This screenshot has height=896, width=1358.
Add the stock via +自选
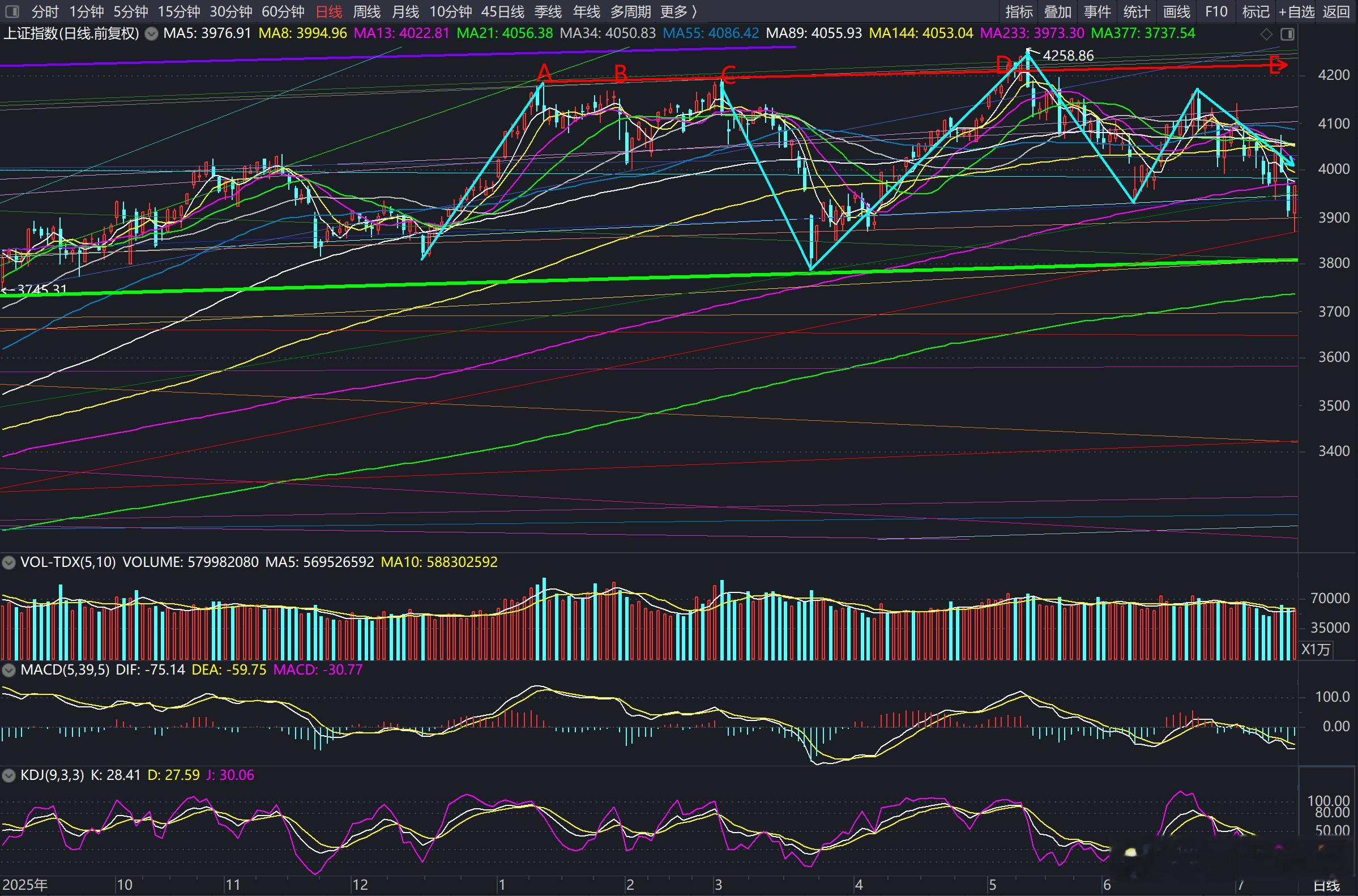[1296, 11]
